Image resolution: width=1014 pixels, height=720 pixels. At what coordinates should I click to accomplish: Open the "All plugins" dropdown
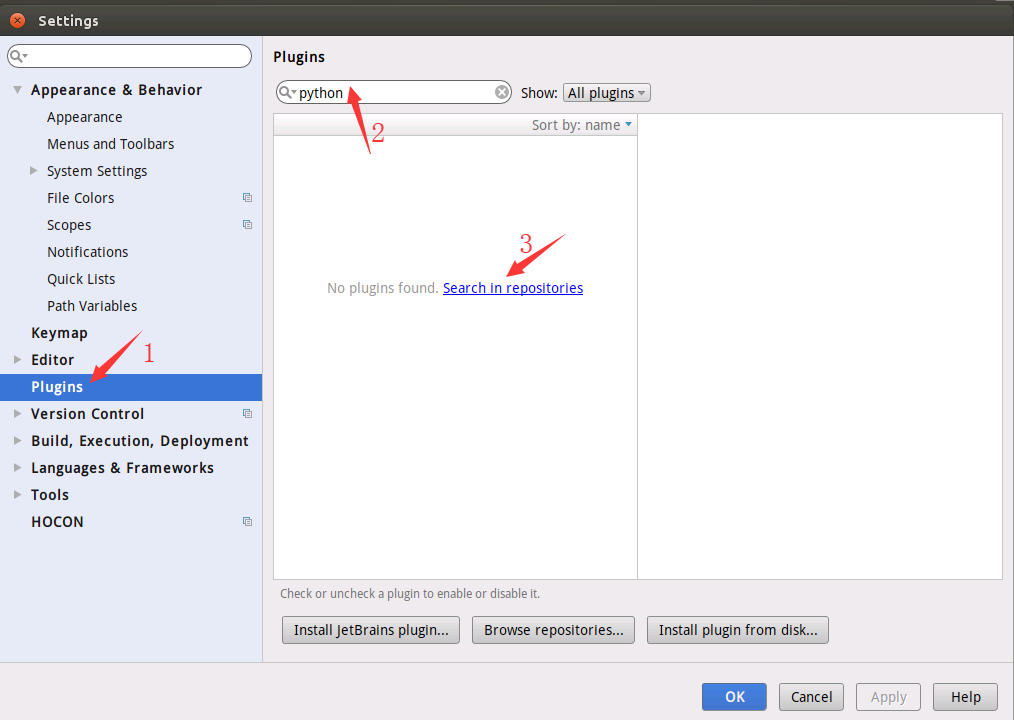pos(606,92)
